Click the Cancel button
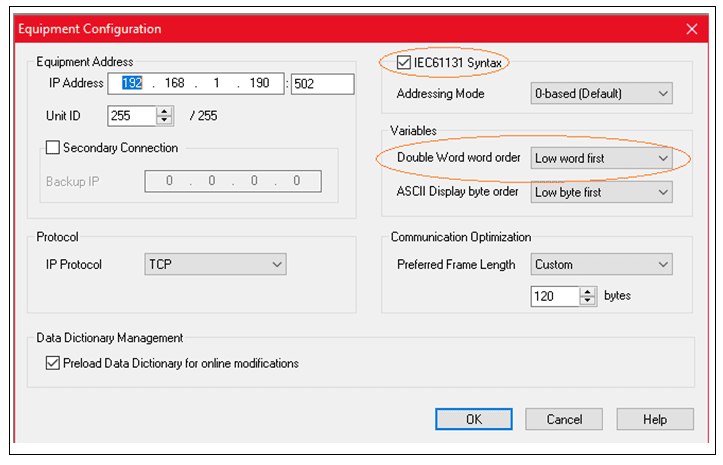This screenshot has width=723, height=465. tap(564, 419)
